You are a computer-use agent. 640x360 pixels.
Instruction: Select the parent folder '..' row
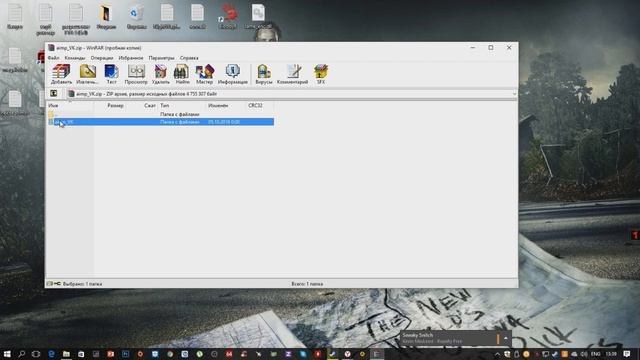click(x=160, y=114)
